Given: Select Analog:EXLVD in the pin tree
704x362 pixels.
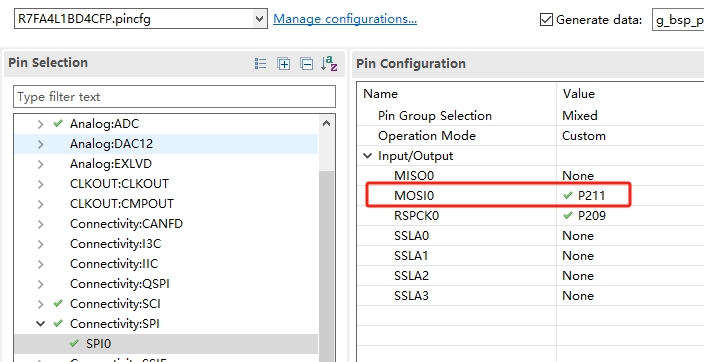Looking at the screenshot, I should click(x=110, y=164).
